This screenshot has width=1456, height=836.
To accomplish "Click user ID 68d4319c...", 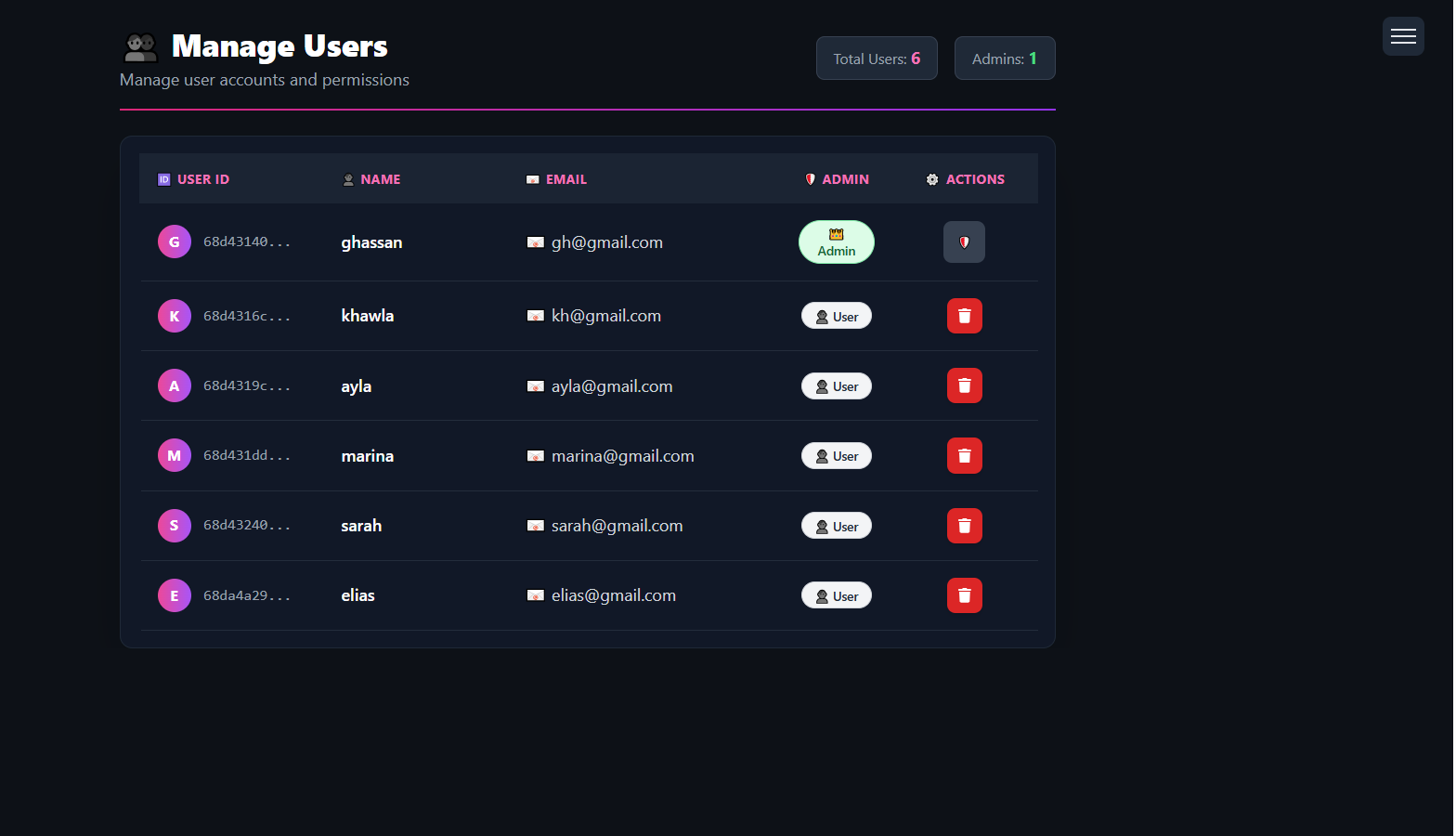I will [247, 385].
